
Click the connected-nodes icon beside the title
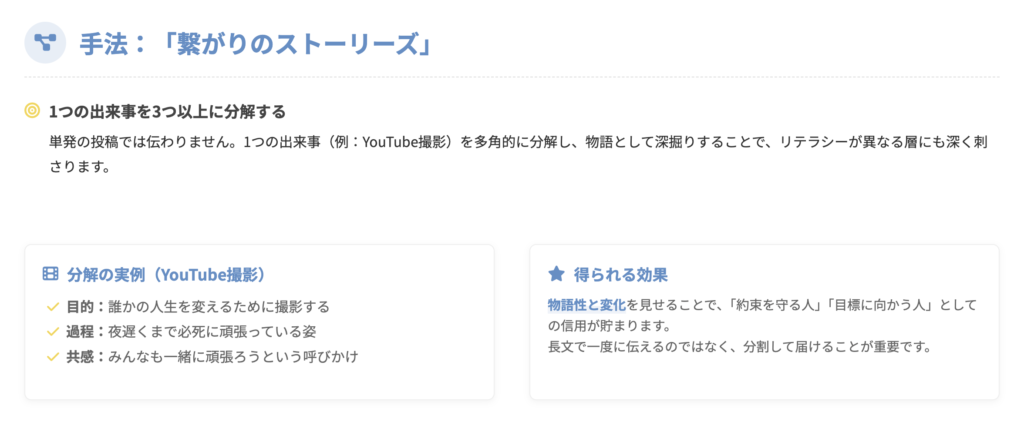[x=45, y=42]
